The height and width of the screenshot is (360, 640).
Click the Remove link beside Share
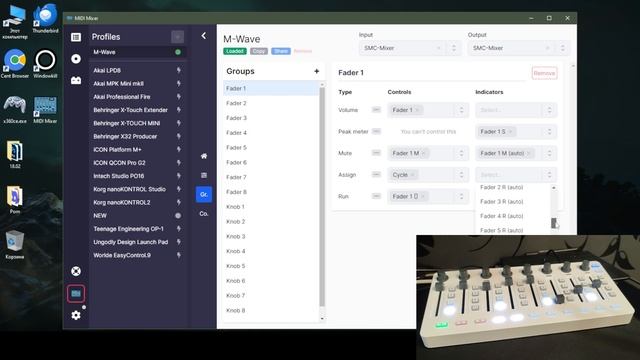click(303, 51)
